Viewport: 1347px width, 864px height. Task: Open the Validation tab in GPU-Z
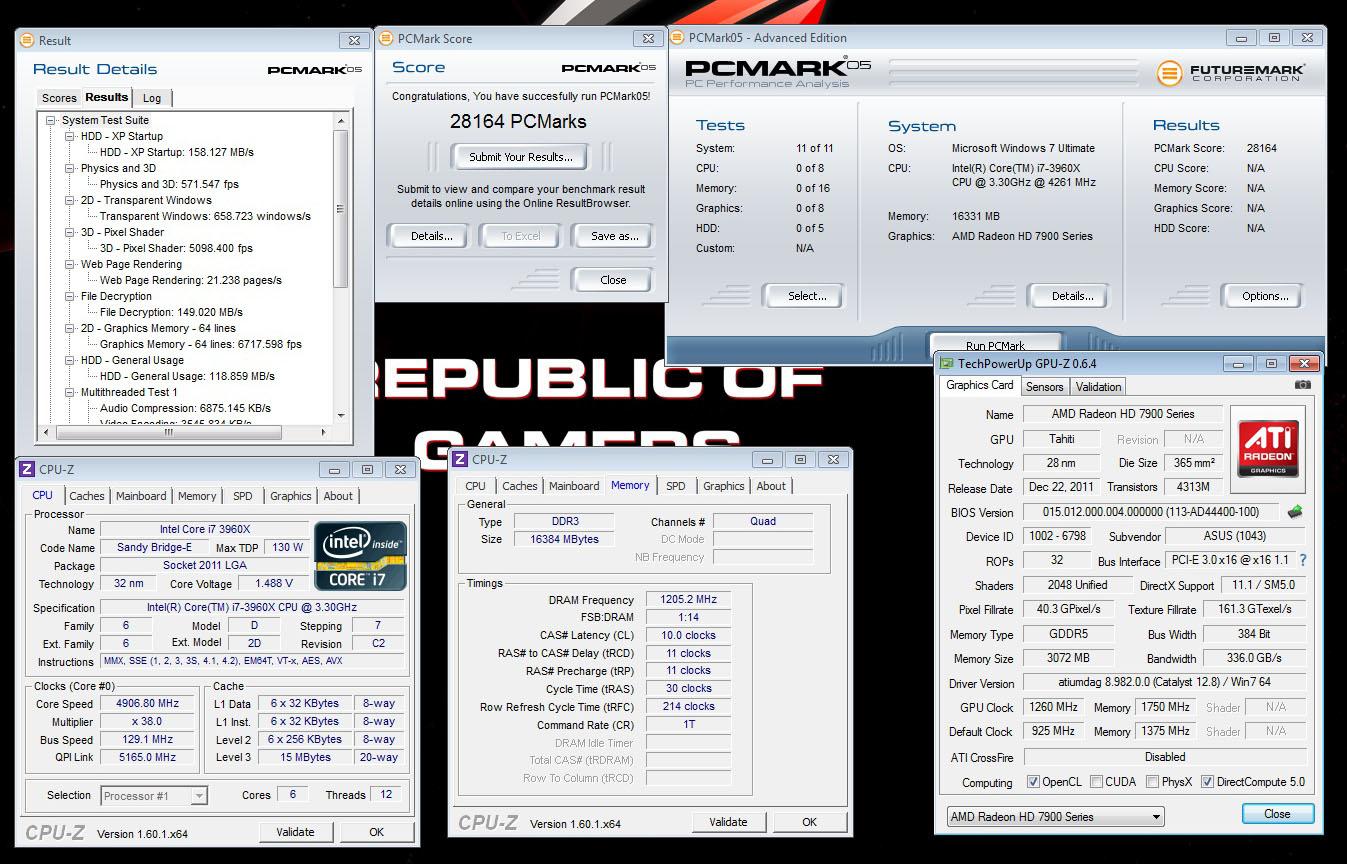pos(1098,387)
